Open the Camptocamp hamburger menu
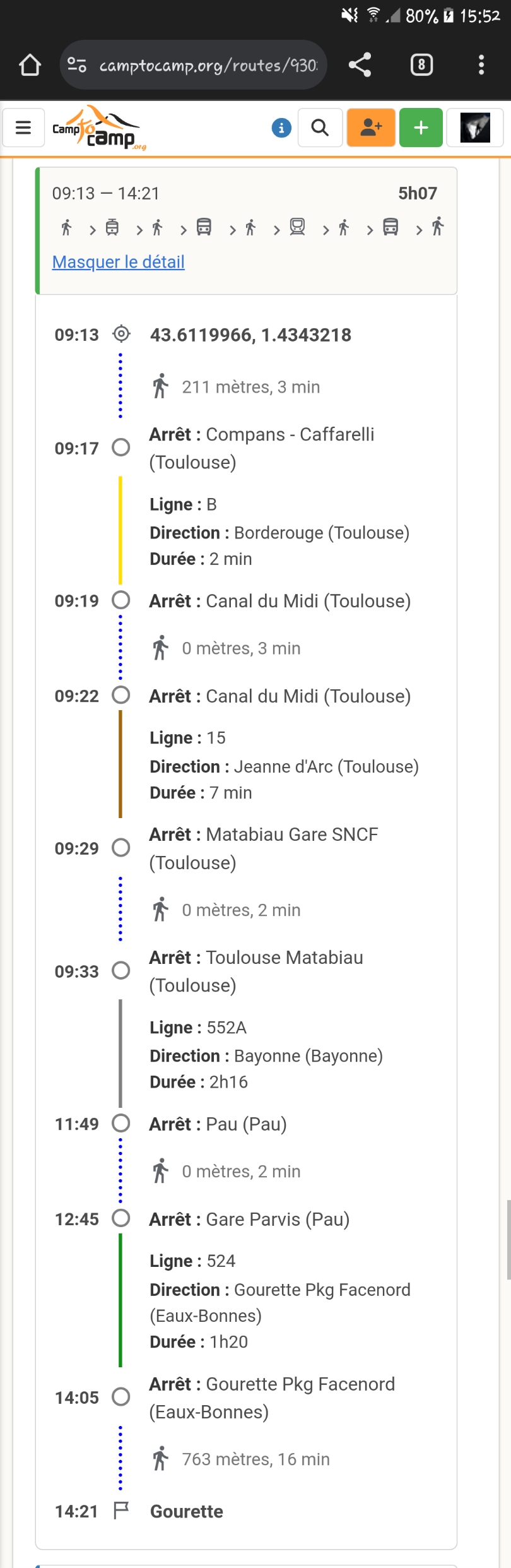511x1568 pixels. pyautogui.click(x=23, y=128)
